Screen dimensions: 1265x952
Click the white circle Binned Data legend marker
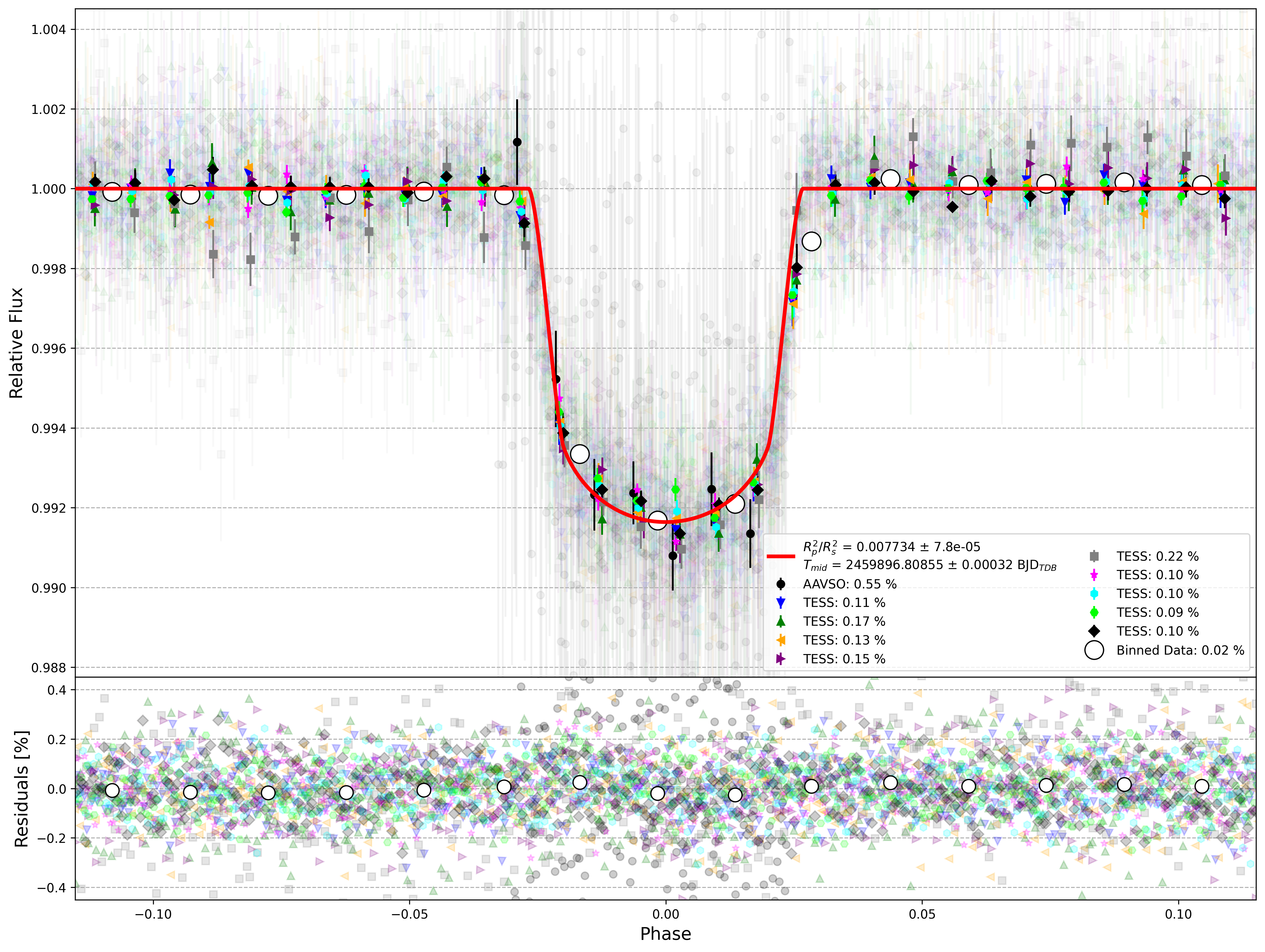pyautogui.click(x=1094, y=650)
